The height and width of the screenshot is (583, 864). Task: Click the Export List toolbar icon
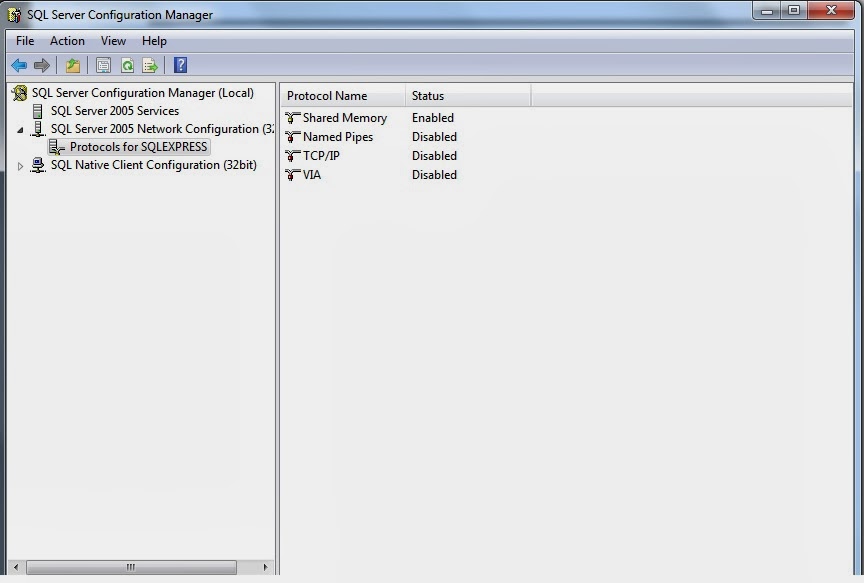(x=150, y=66)
